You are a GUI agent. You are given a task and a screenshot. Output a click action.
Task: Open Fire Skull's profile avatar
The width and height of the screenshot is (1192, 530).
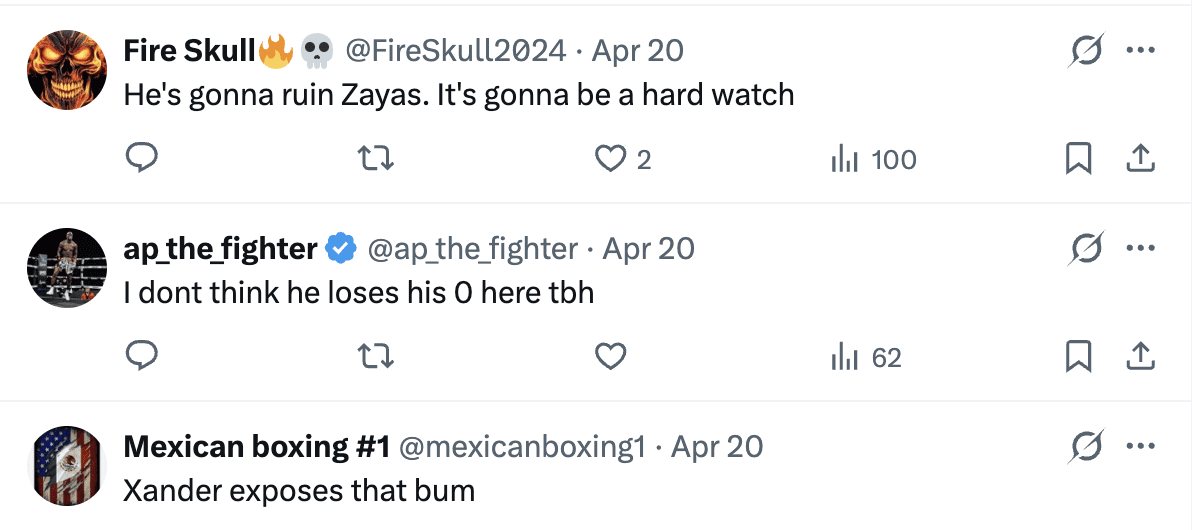pyautogui.click(x=66, y=69)
